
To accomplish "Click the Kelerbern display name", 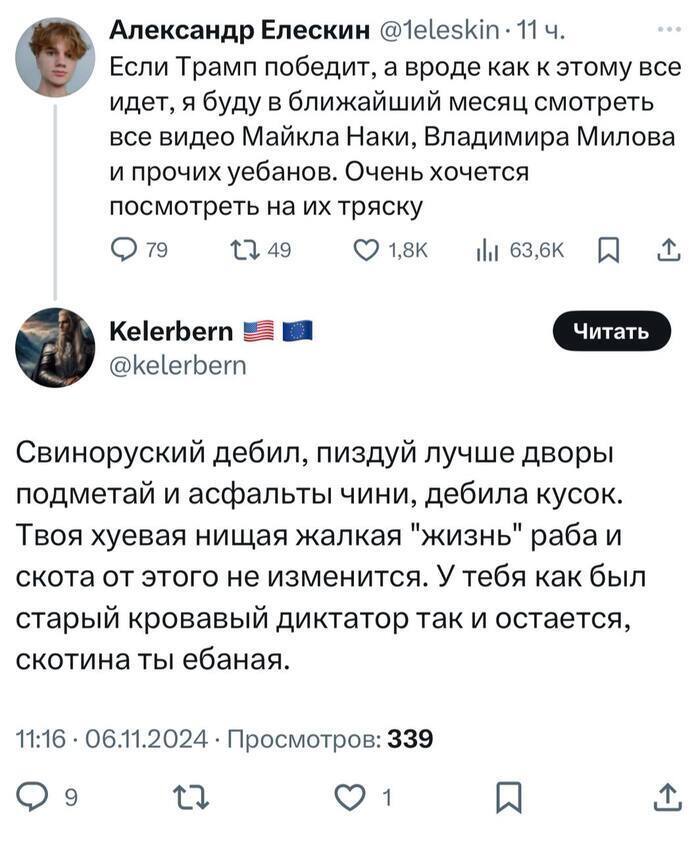I will [168, 332].
